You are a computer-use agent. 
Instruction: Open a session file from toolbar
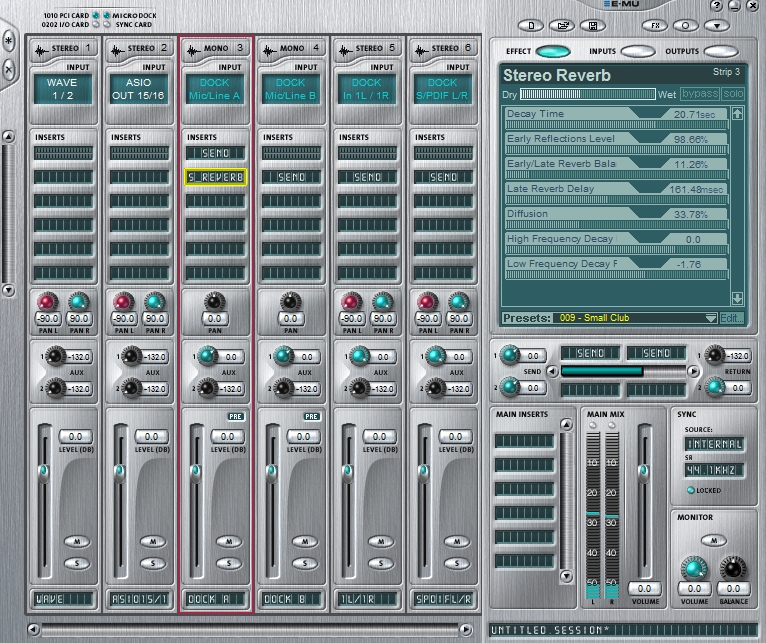pyautogui.click(x=562, y=25)
